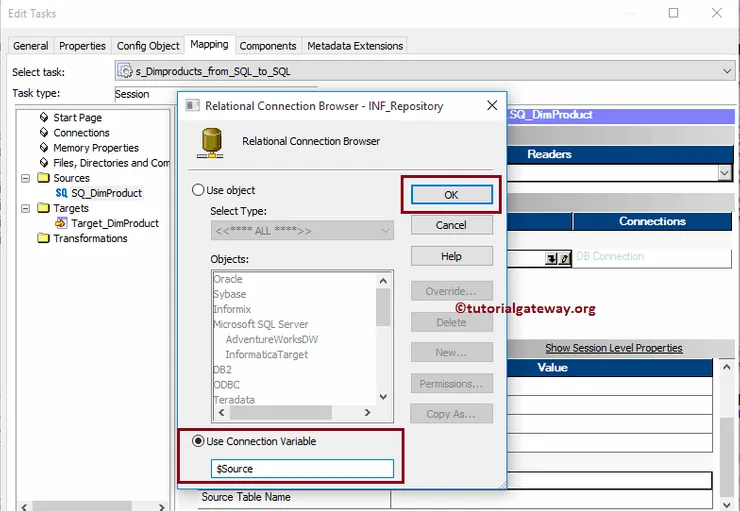Viewport: 740px width, 511px height.
Task: Click the Objects list vertical scrollbar thumb
Action: (x=383, y=307)
